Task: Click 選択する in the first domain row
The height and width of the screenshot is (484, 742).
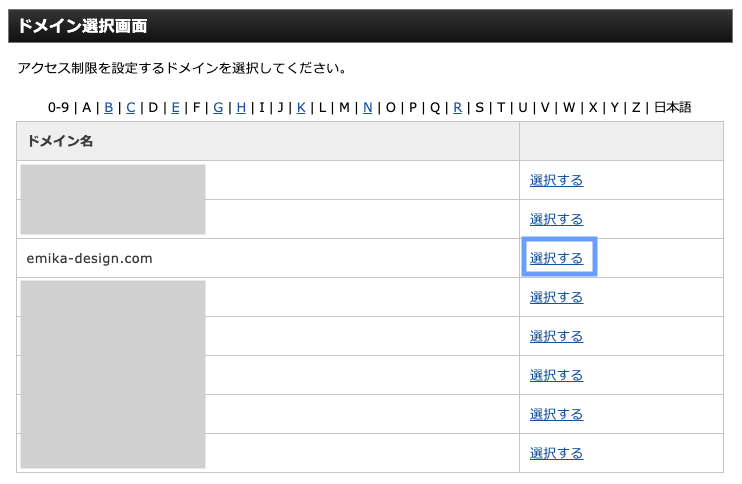Action: pos(556,180)
